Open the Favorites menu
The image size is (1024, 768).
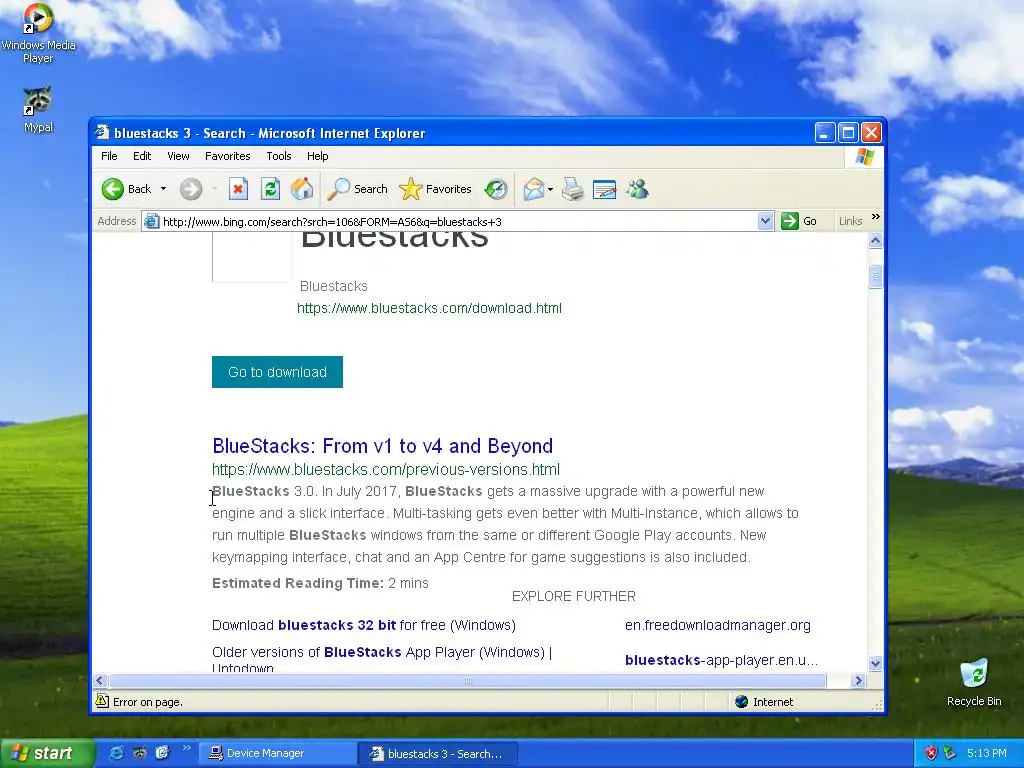[227, 156]
